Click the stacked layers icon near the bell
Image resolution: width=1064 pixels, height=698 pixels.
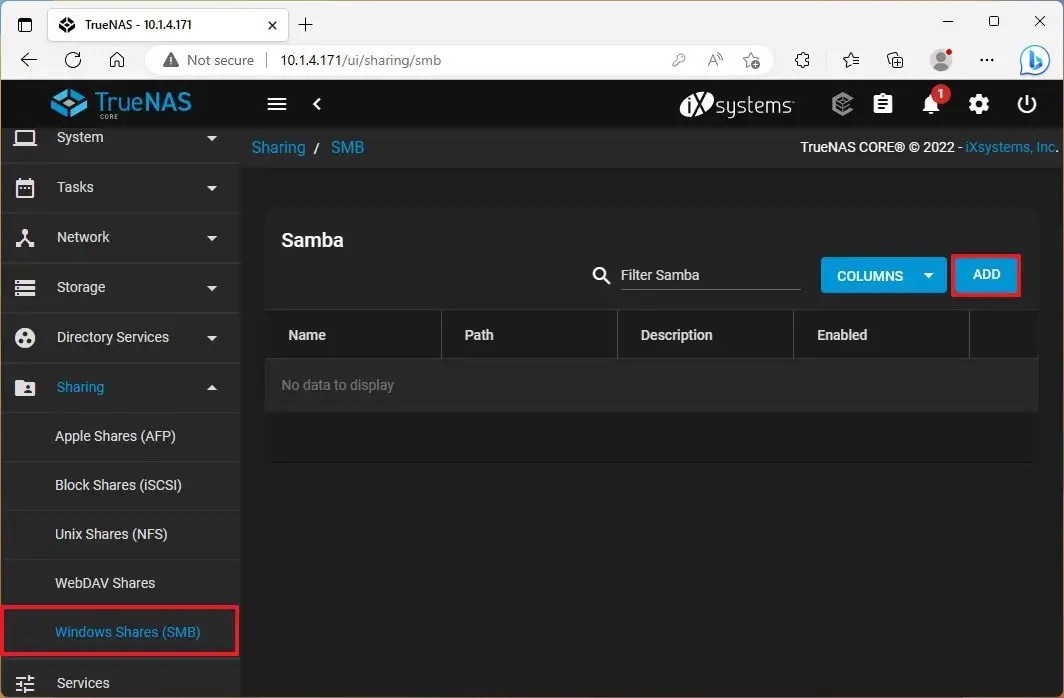[842, 104]
